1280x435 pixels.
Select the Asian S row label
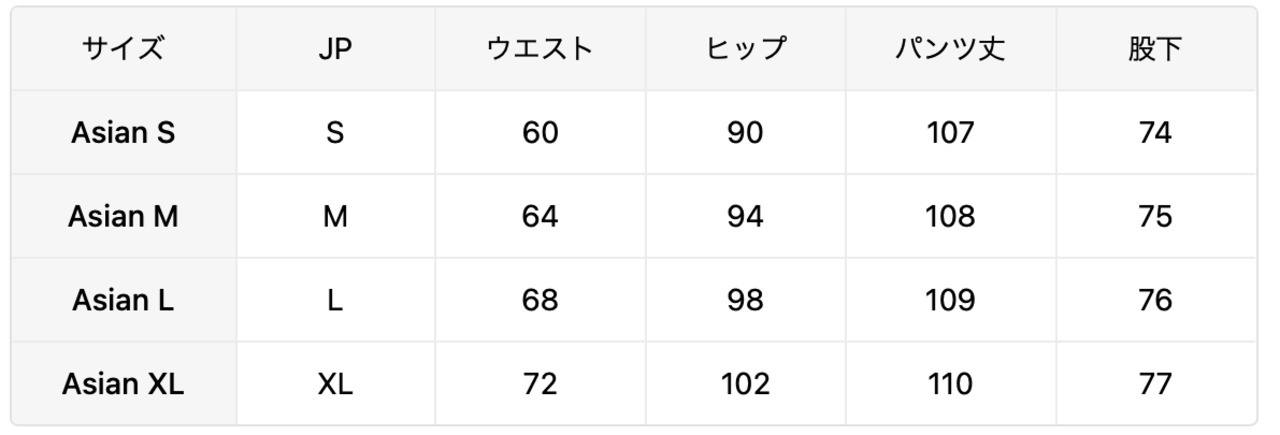pyautogui.click(x=123, y=133)
